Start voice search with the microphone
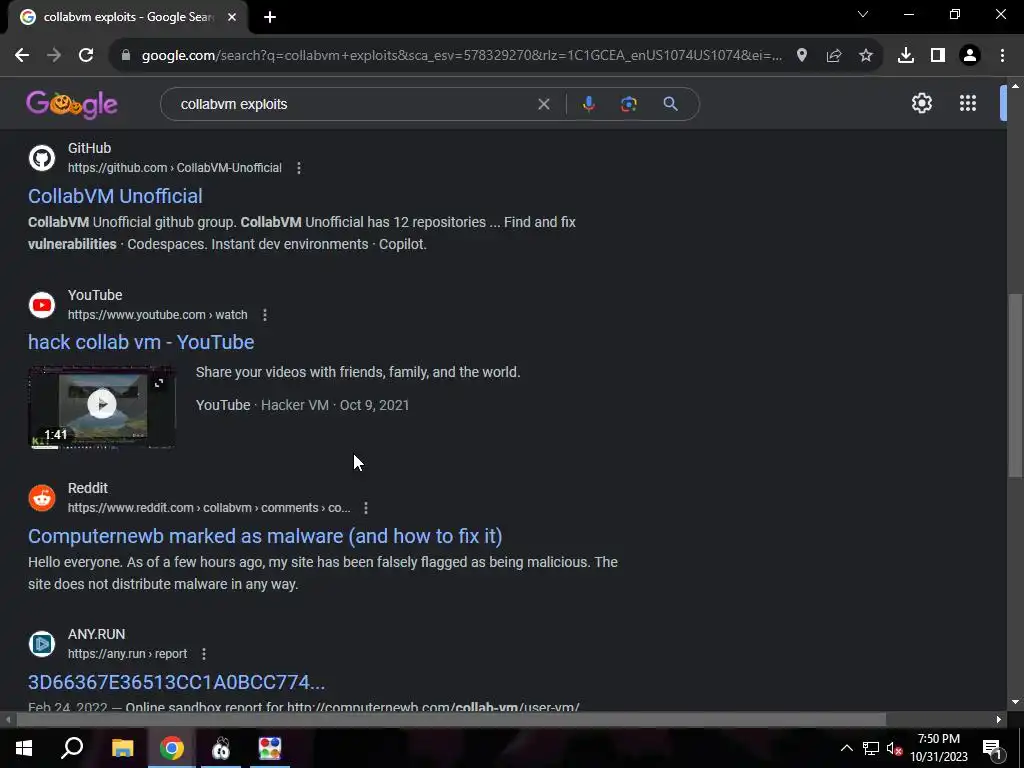1024x768 pixels. click(x=588, y=104)
